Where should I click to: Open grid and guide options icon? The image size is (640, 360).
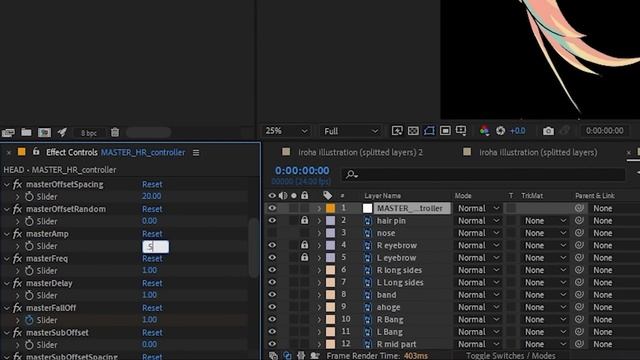pyautogui.click(x=461, y=131)
